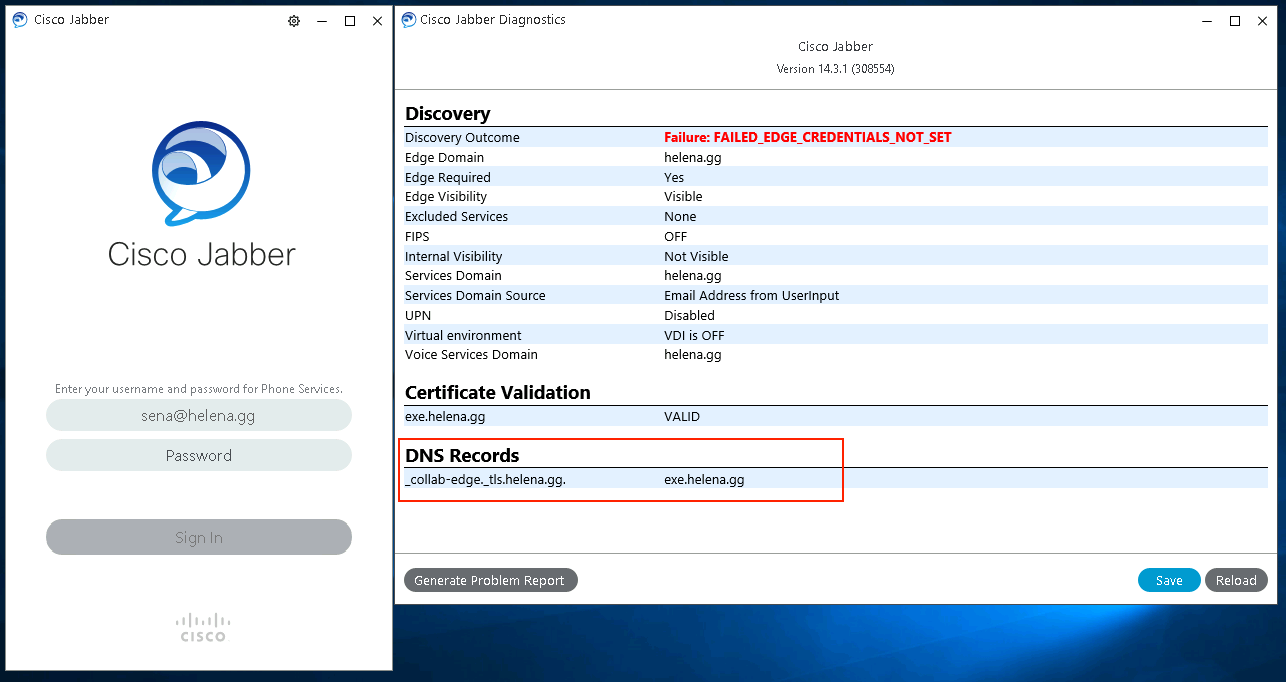
Task: Focus the Password input field
Action: (x=199, y=456)
